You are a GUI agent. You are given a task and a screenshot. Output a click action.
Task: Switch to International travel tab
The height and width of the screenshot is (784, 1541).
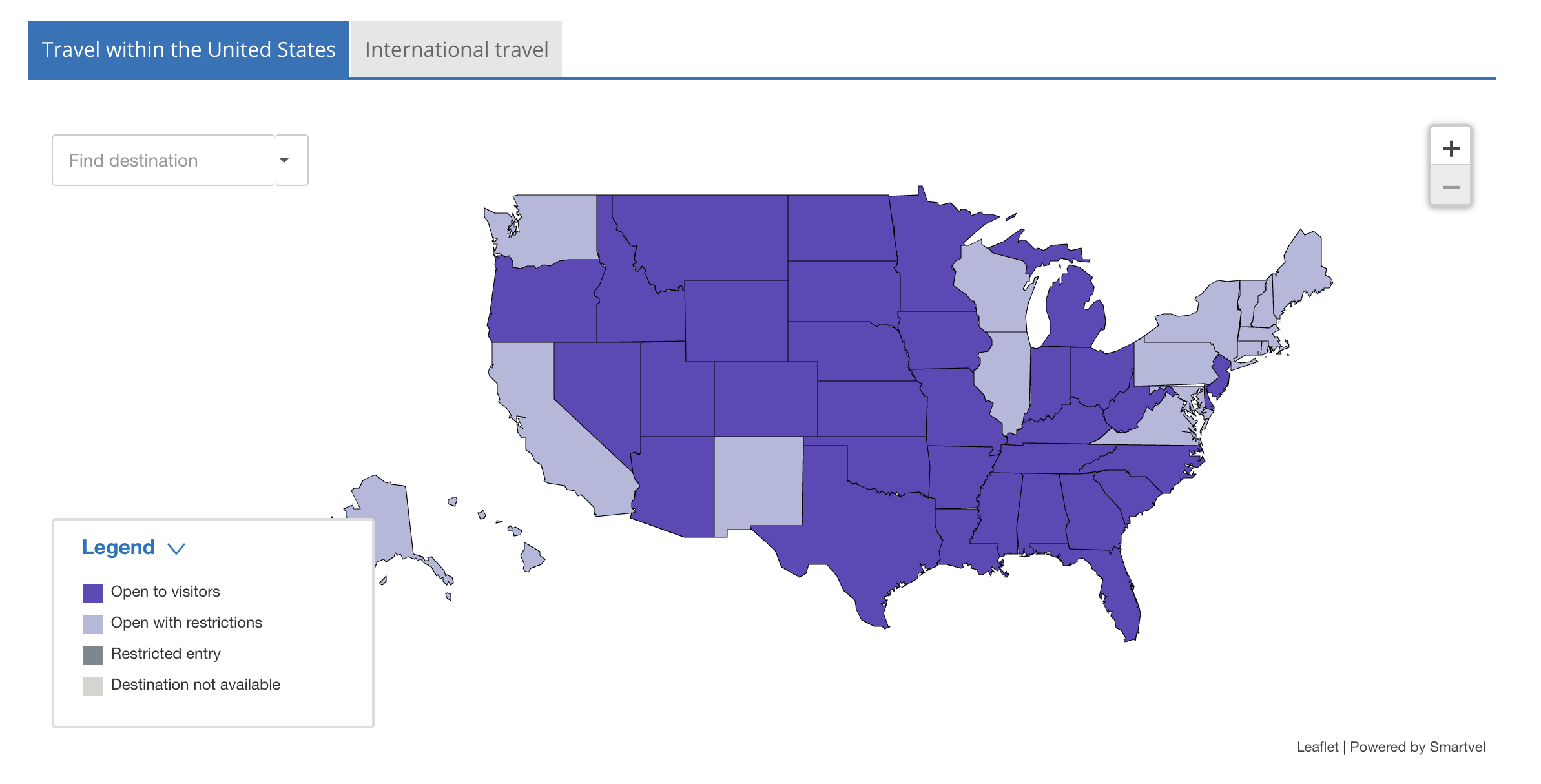coord(457,50)
